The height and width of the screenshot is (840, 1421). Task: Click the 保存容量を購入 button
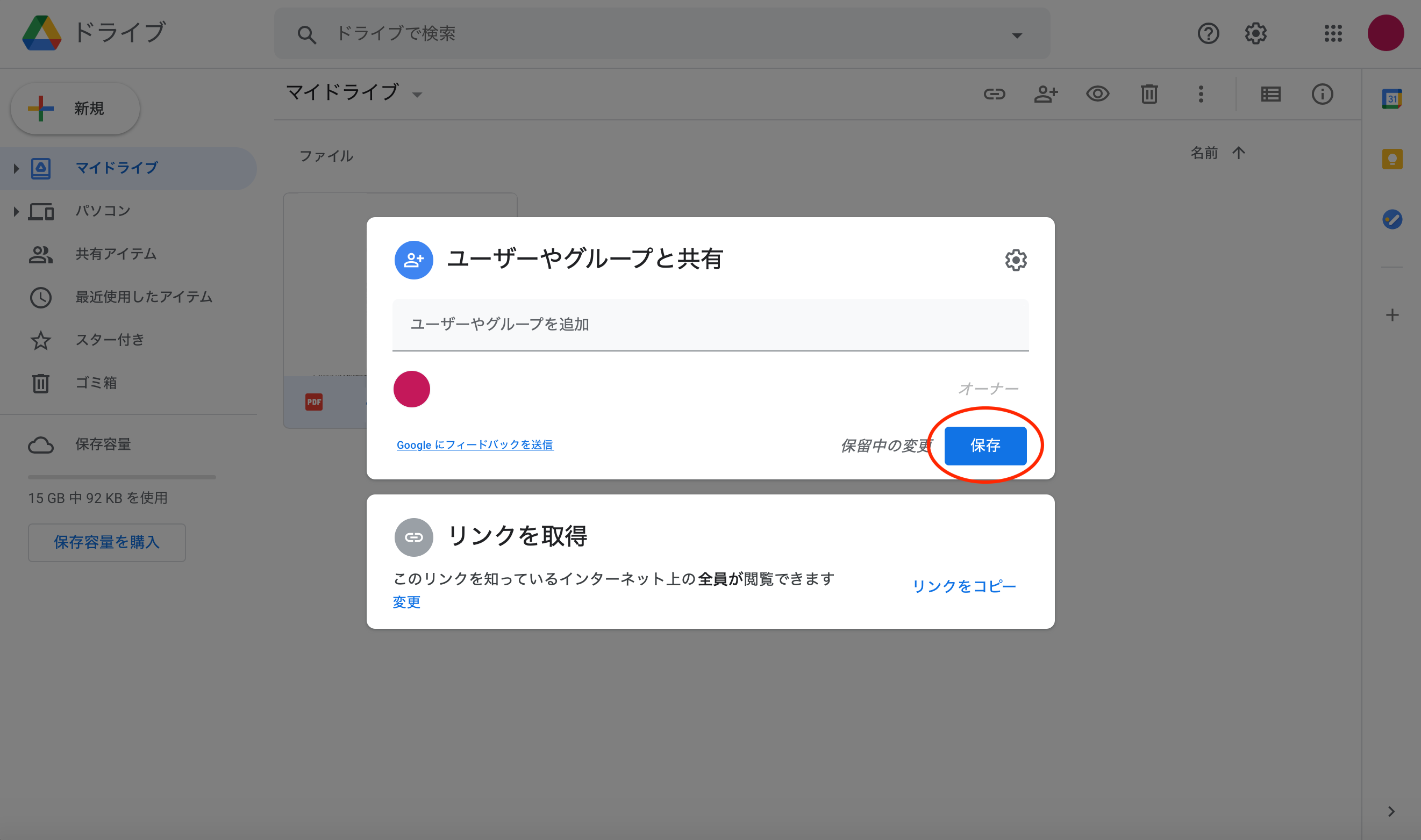pyautogui.click(x=107, y=542)
